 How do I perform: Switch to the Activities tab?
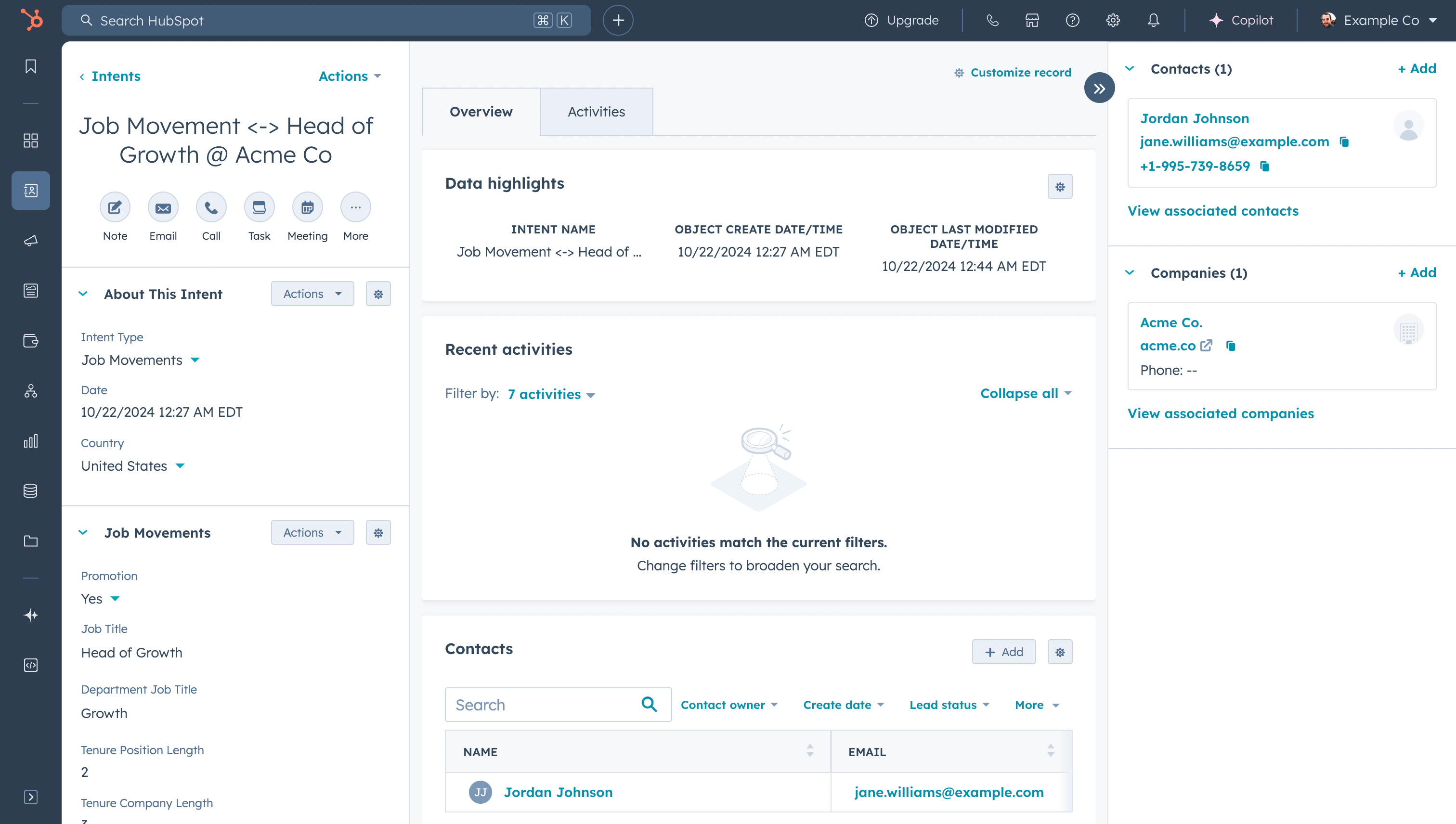pos(596,112)
